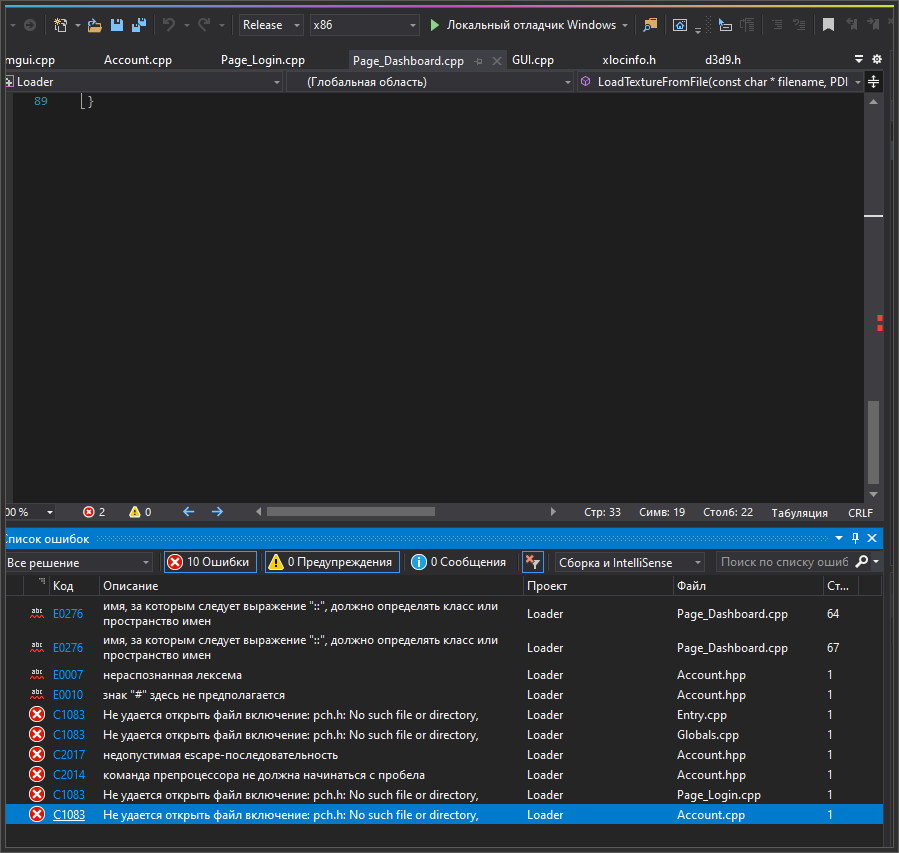Click the editor horizontal scrollbar thumb
The image size is (899, 853).
(x=350, y=512)
